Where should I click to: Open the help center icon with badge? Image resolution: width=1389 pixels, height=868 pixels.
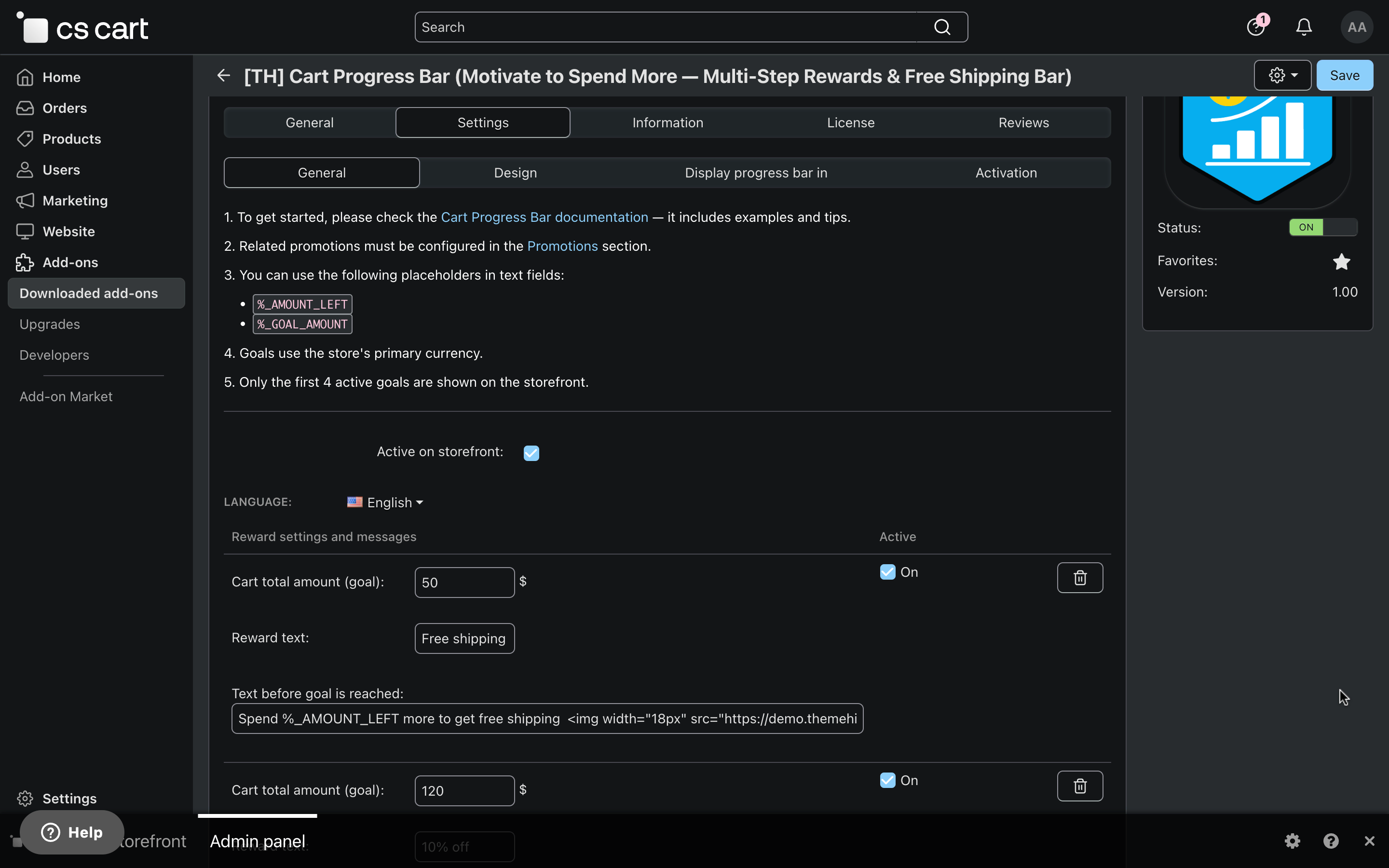tap(1256, 27)
